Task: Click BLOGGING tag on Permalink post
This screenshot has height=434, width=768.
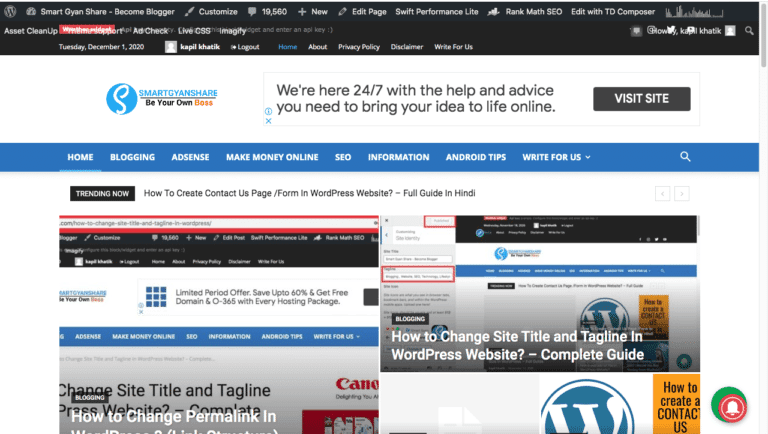Action: tap(90, 398)
